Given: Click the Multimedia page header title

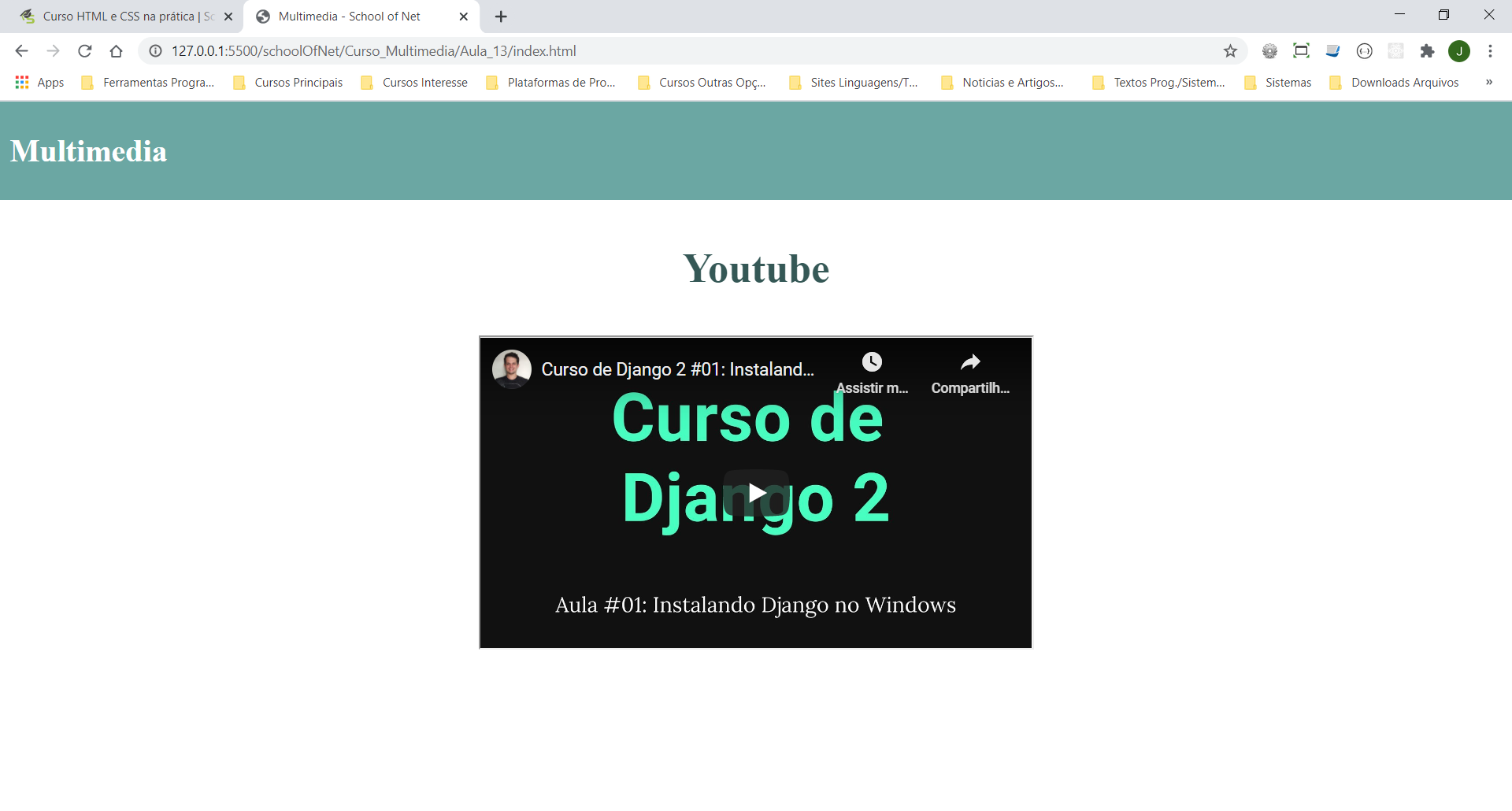Looking at the screenshot, I should click(x=88, y=151).
